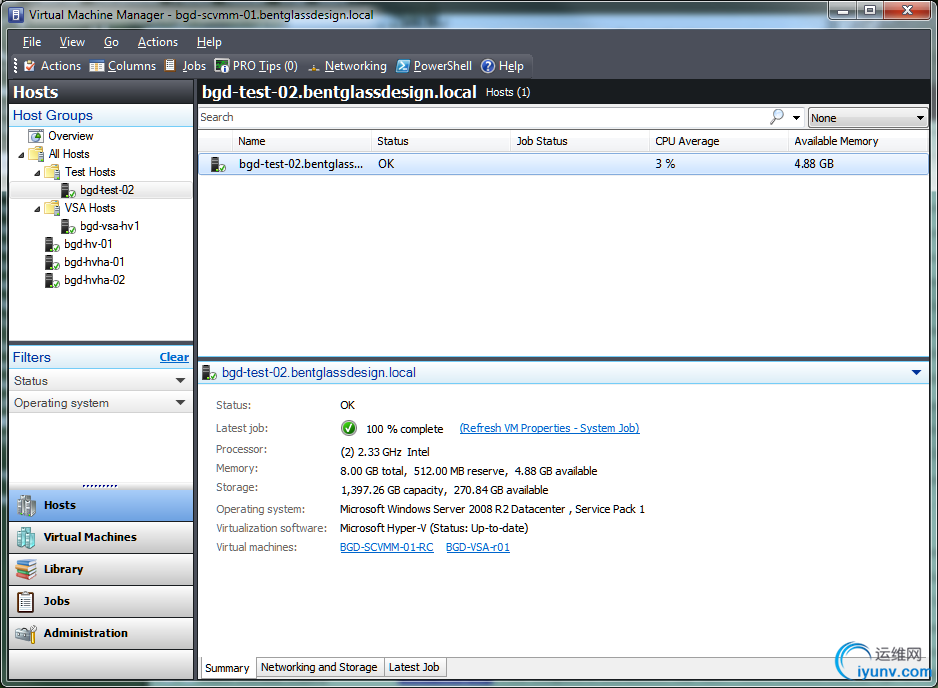
Task: Select bgd-test-02 host server icon in tree
Action: (68, 190)
